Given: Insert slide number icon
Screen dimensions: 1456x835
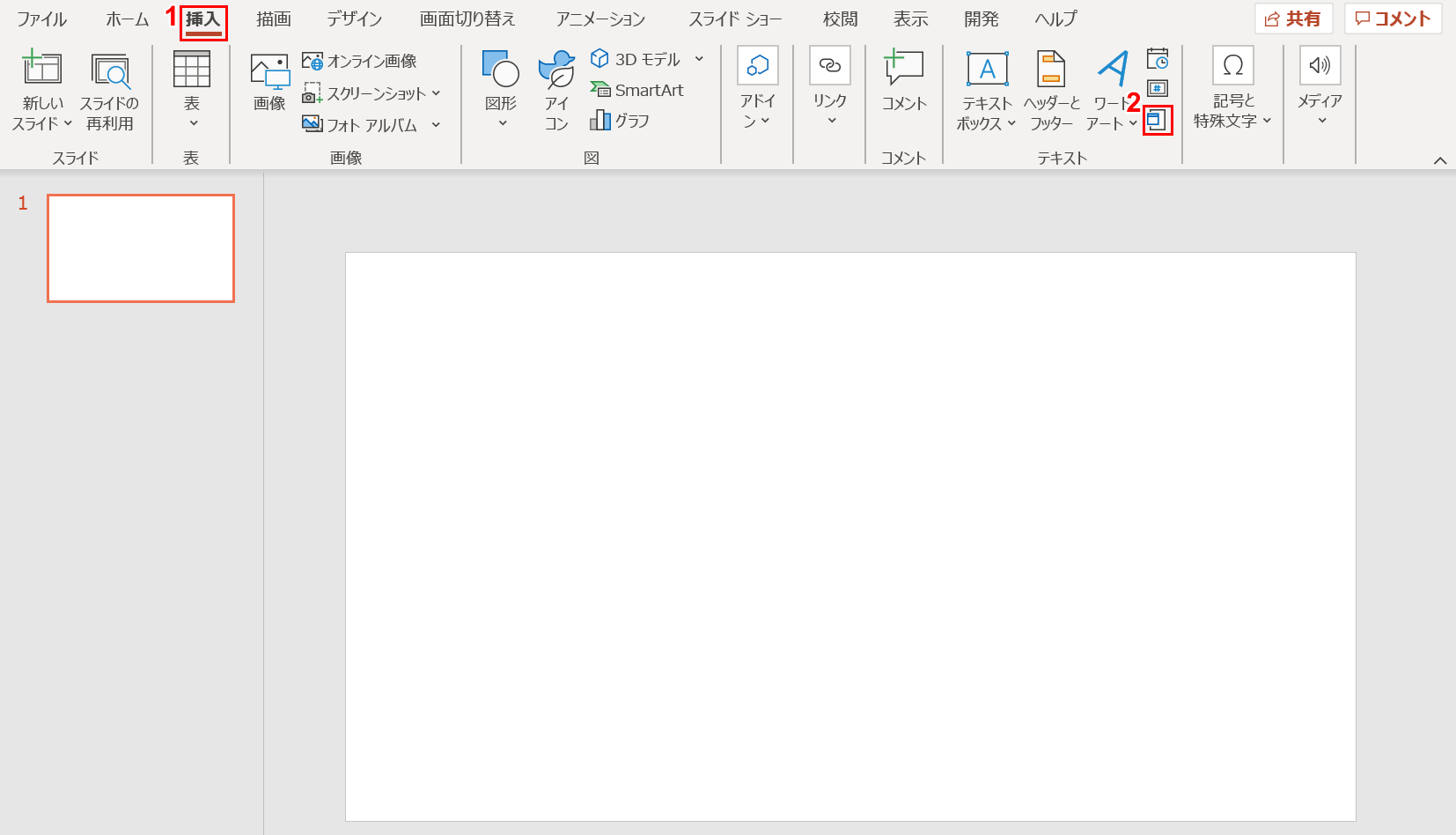Looking at the screenshot, I should click(1158, 89).
